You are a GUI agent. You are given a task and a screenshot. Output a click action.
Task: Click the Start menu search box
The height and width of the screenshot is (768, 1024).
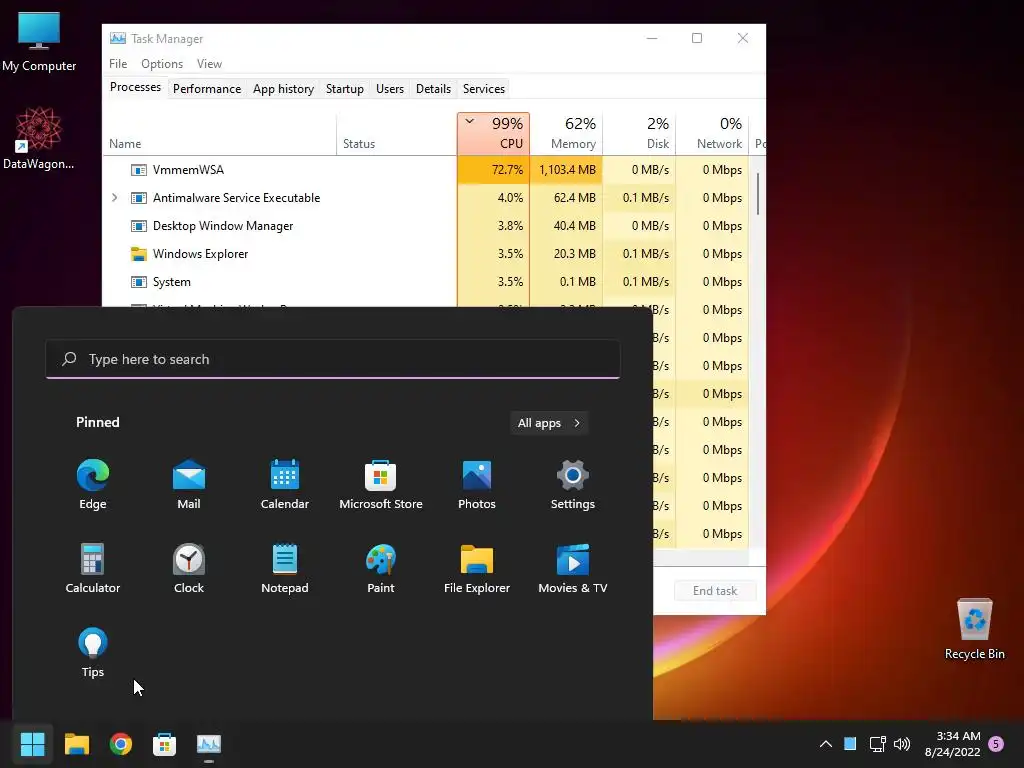coord(333,359)
